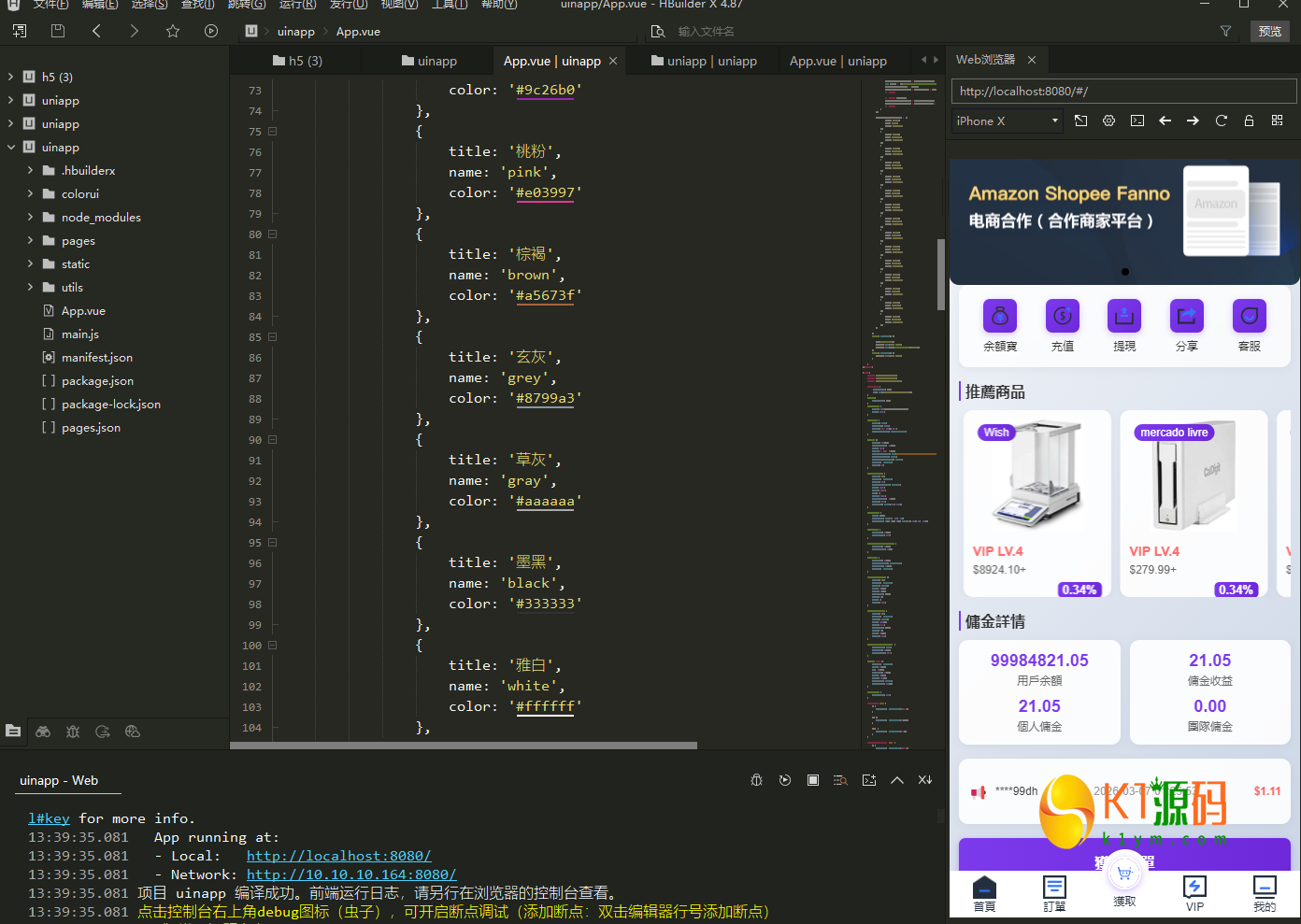Screen dimensions: 1301x924
Task: Click the debug bug icon in the console toolbar
Action: pos(757,780)
